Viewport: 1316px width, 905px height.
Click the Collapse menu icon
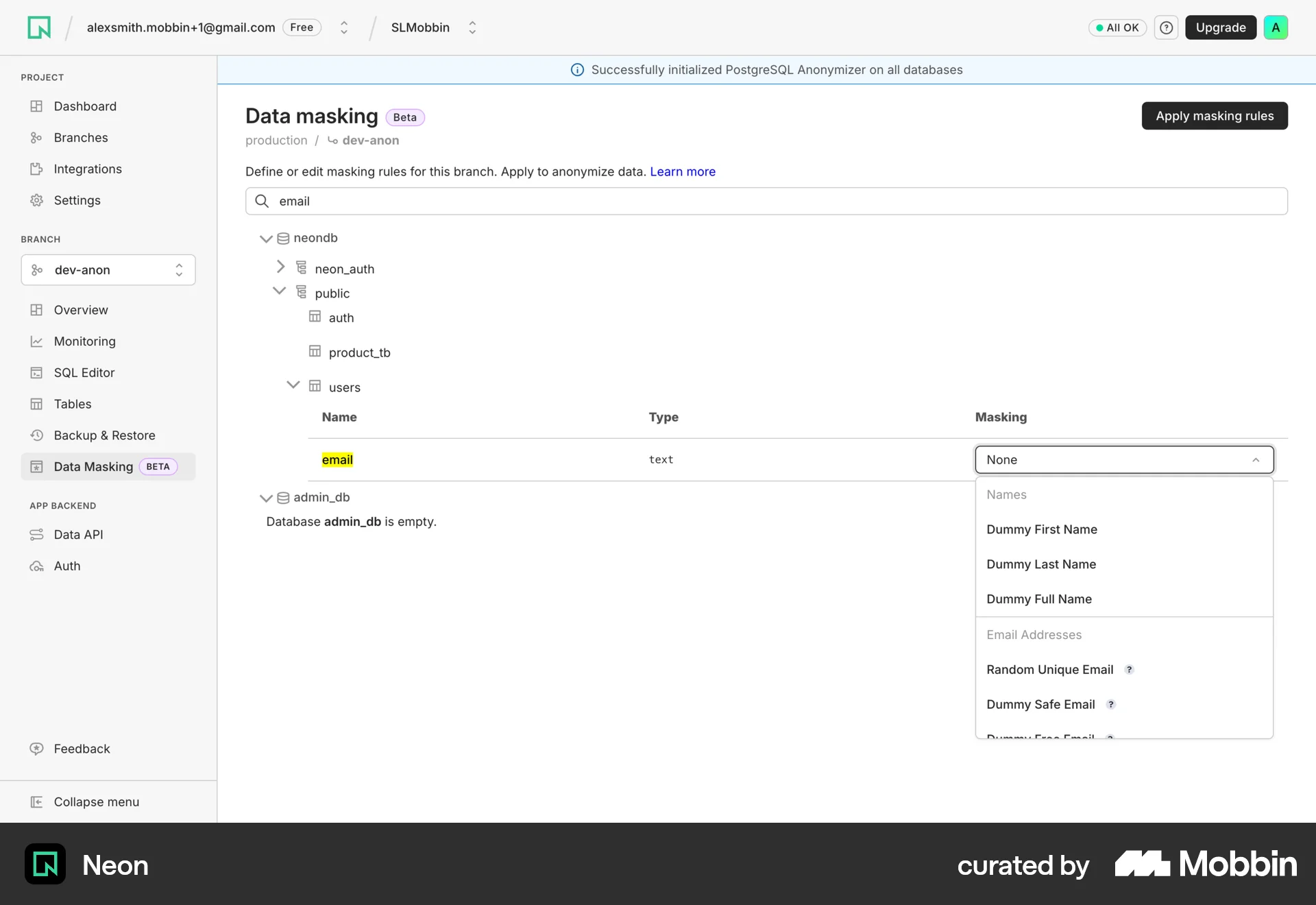36,802
